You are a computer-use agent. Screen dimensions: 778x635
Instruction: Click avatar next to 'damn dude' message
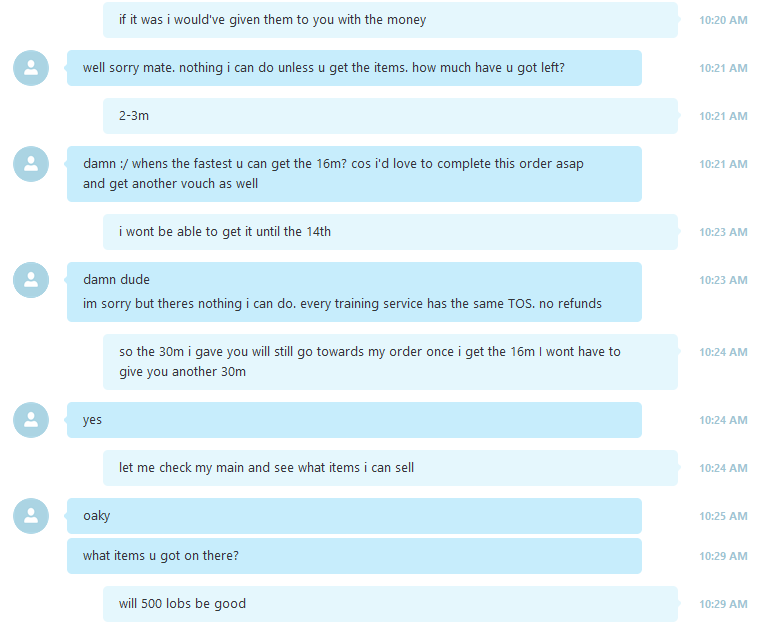(x=31, y=280)
